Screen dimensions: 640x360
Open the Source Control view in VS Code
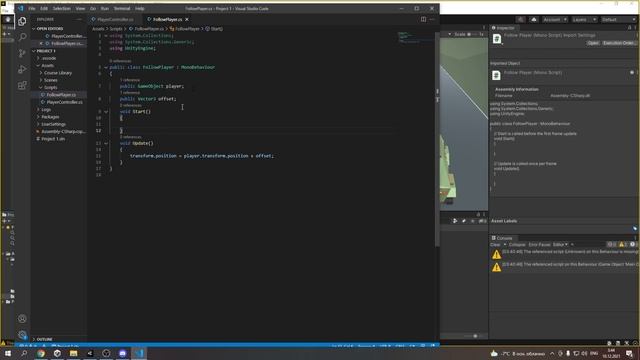coord(22,53)
